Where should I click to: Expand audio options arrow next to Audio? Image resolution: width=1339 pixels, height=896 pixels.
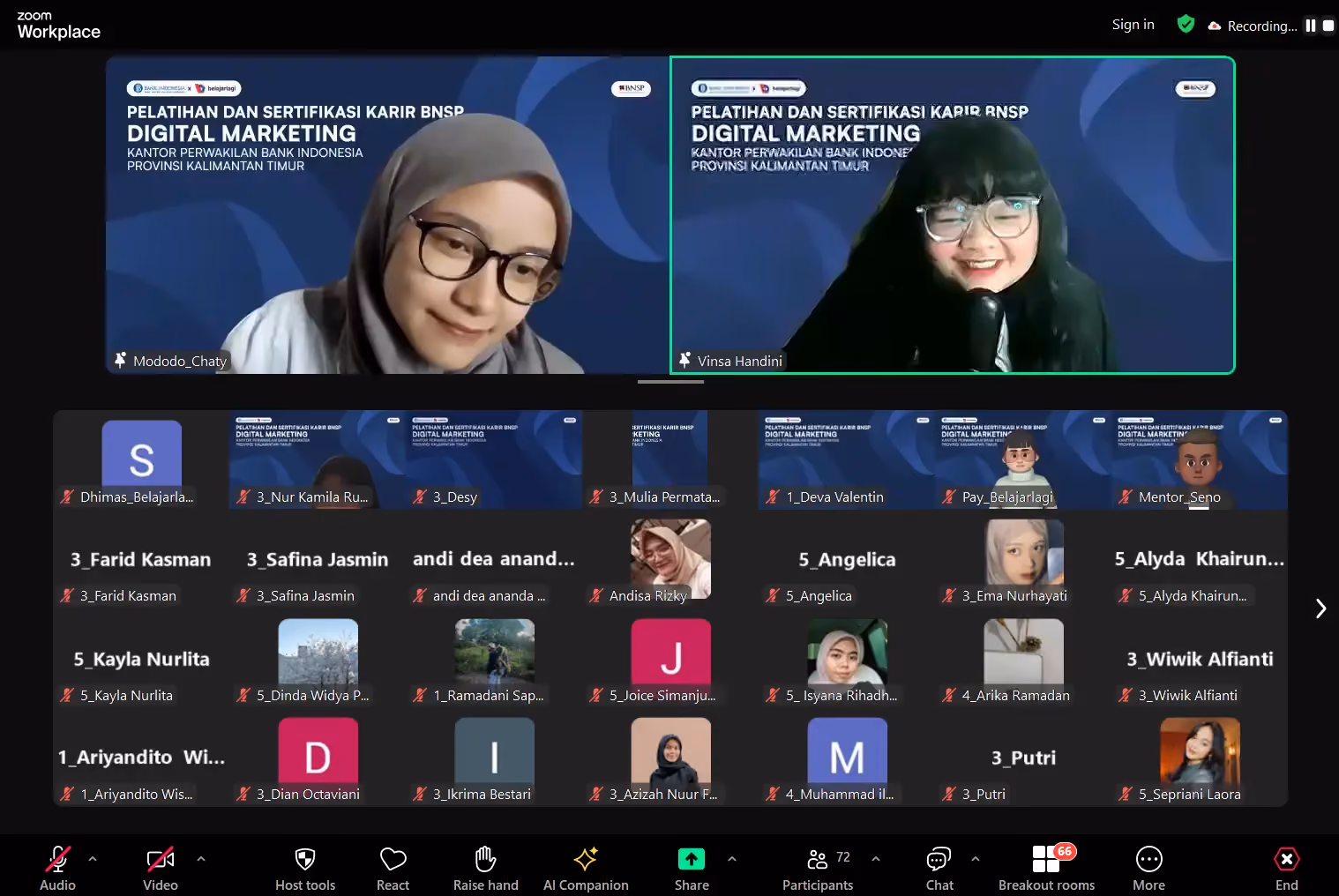(x=93, y=858)
